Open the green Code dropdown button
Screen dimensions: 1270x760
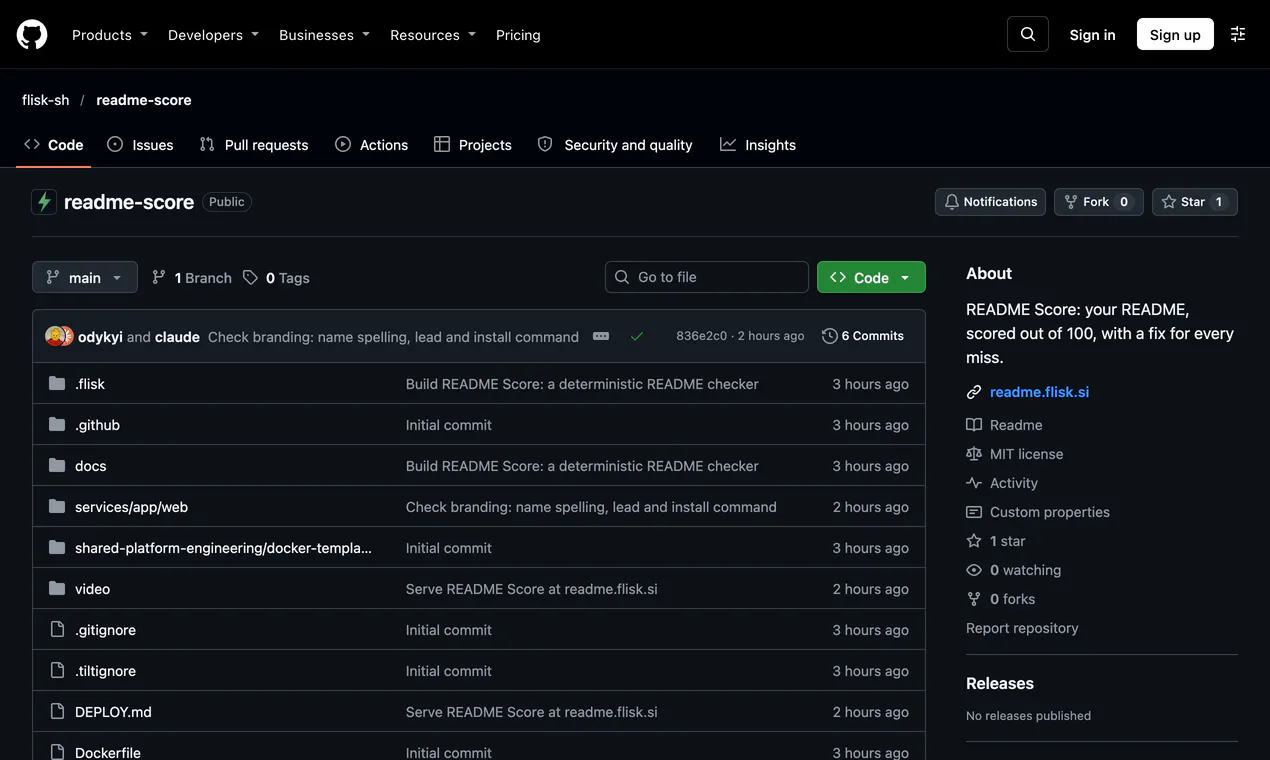(871, 277)
